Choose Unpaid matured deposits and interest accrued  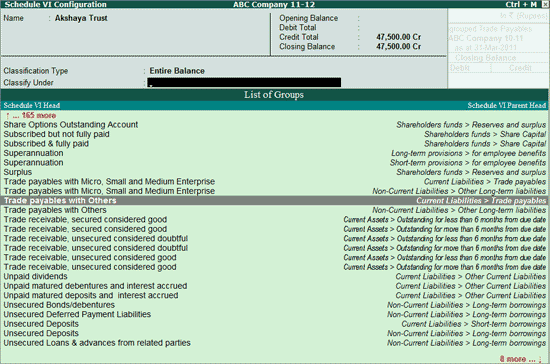(x=275, y=295)
